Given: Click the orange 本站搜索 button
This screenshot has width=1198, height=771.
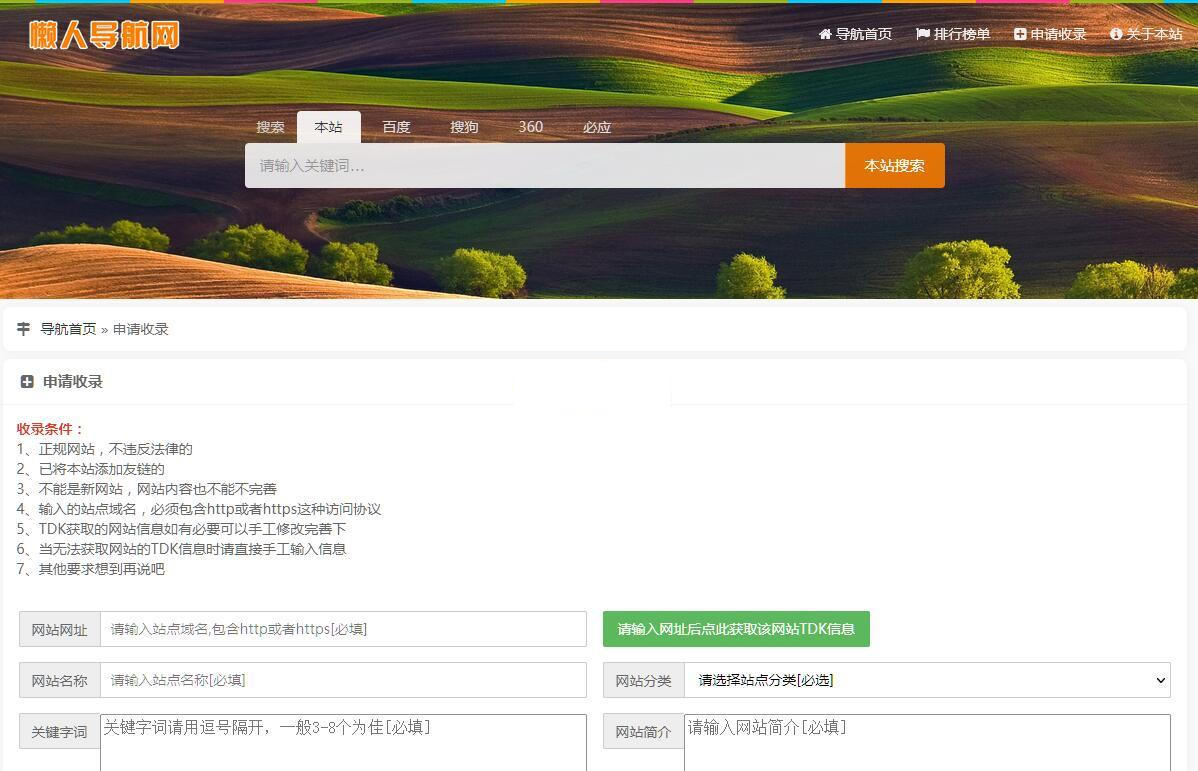Looking at the screenshot, I should click(895, 165).
